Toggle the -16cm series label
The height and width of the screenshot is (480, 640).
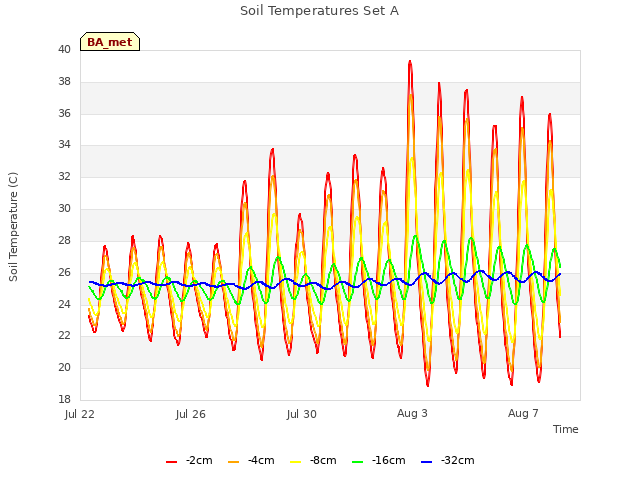point(389,460)
